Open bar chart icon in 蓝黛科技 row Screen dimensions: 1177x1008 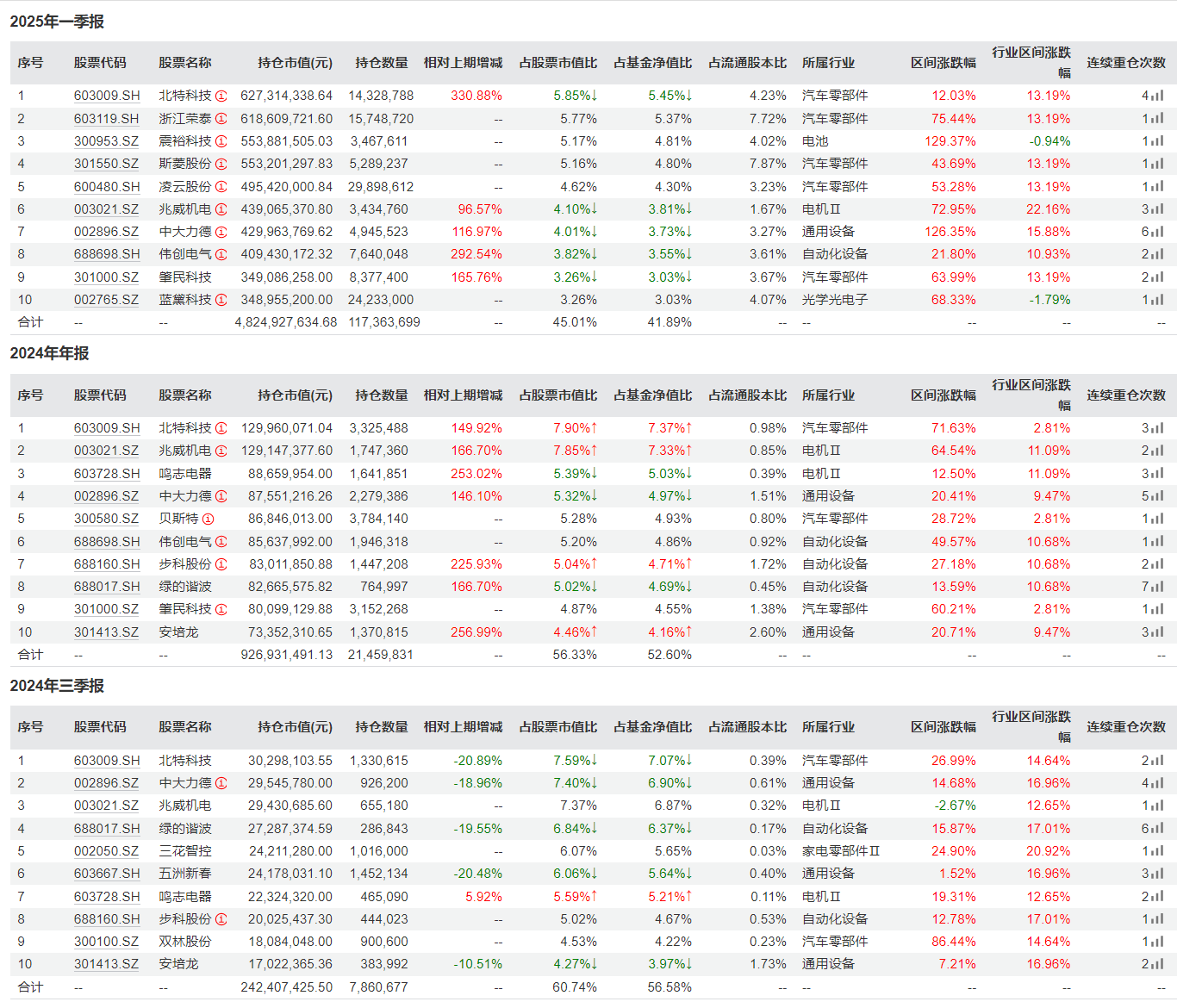click(1157, 300)
